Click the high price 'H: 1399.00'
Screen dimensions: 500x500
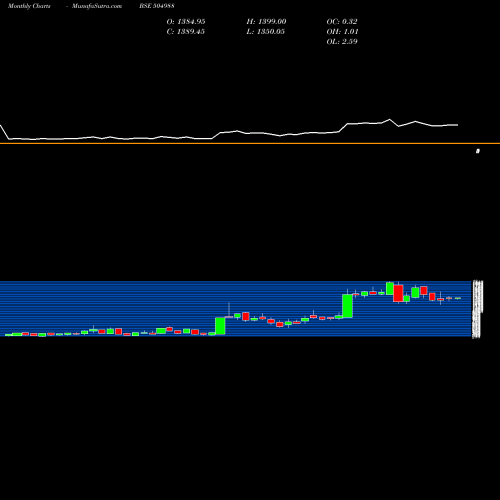(x=266, y=21)
